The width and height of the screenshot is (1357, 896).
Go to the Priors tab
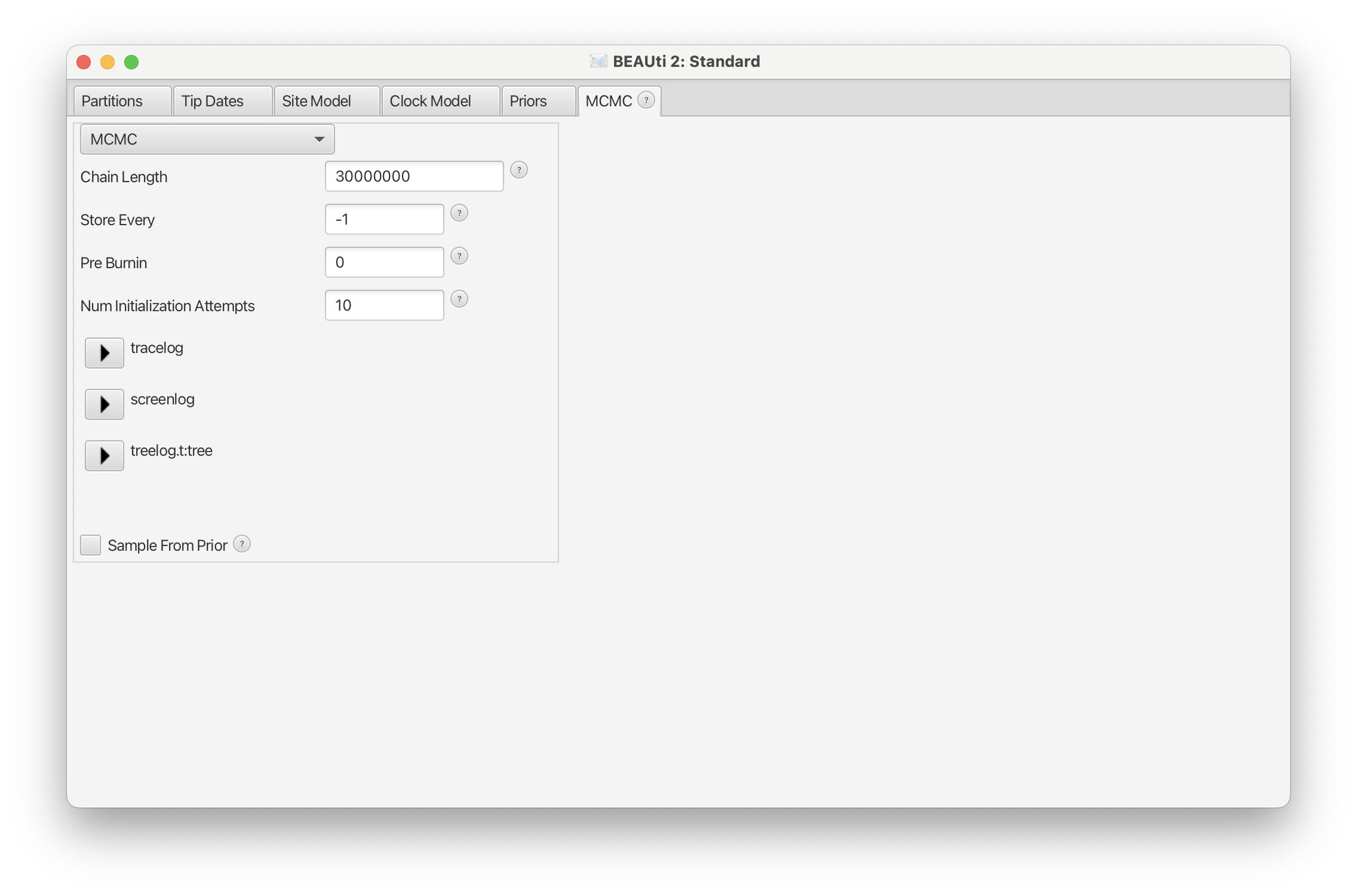[x=539, y=101]
